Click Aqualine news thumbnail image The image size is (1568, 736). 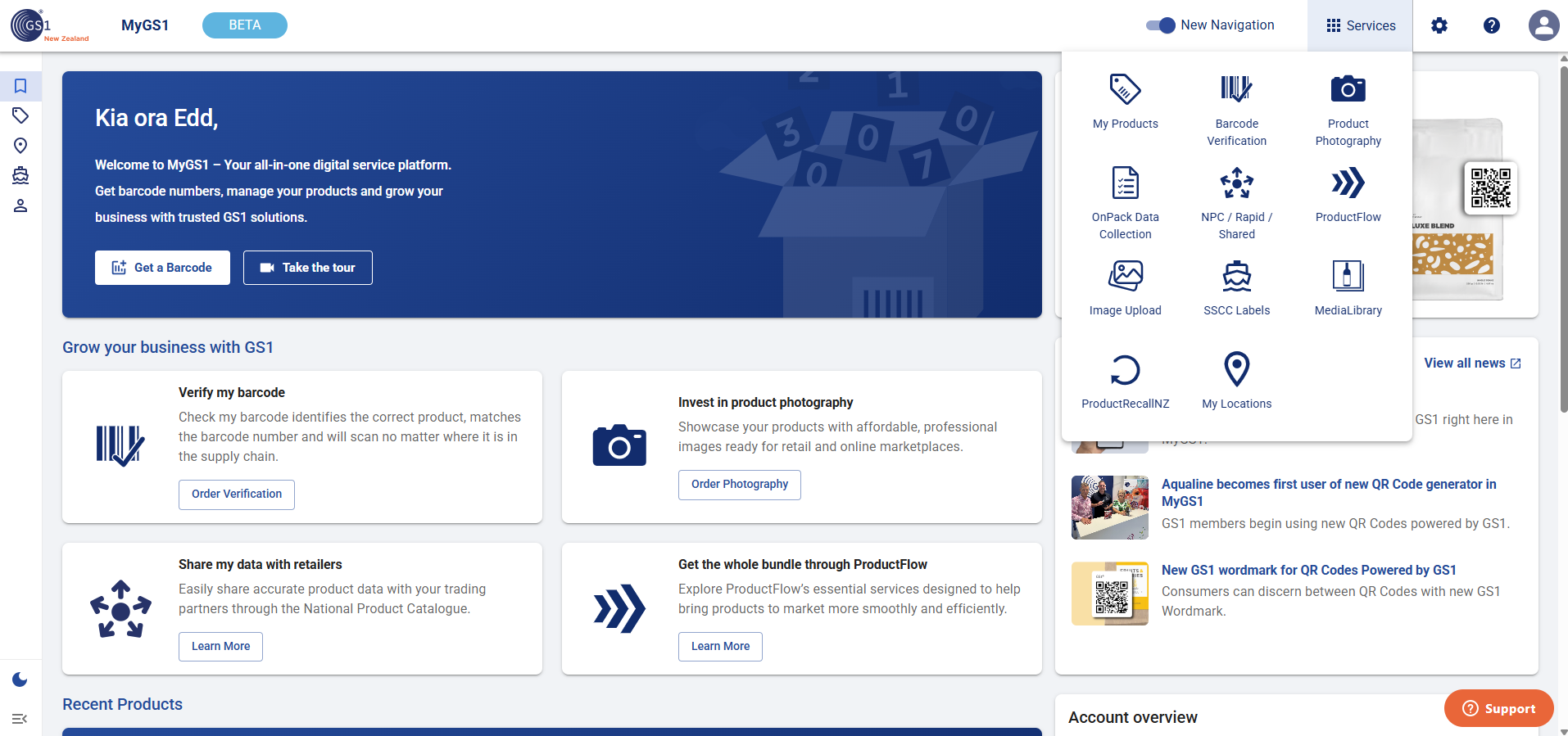[1110, 508]
